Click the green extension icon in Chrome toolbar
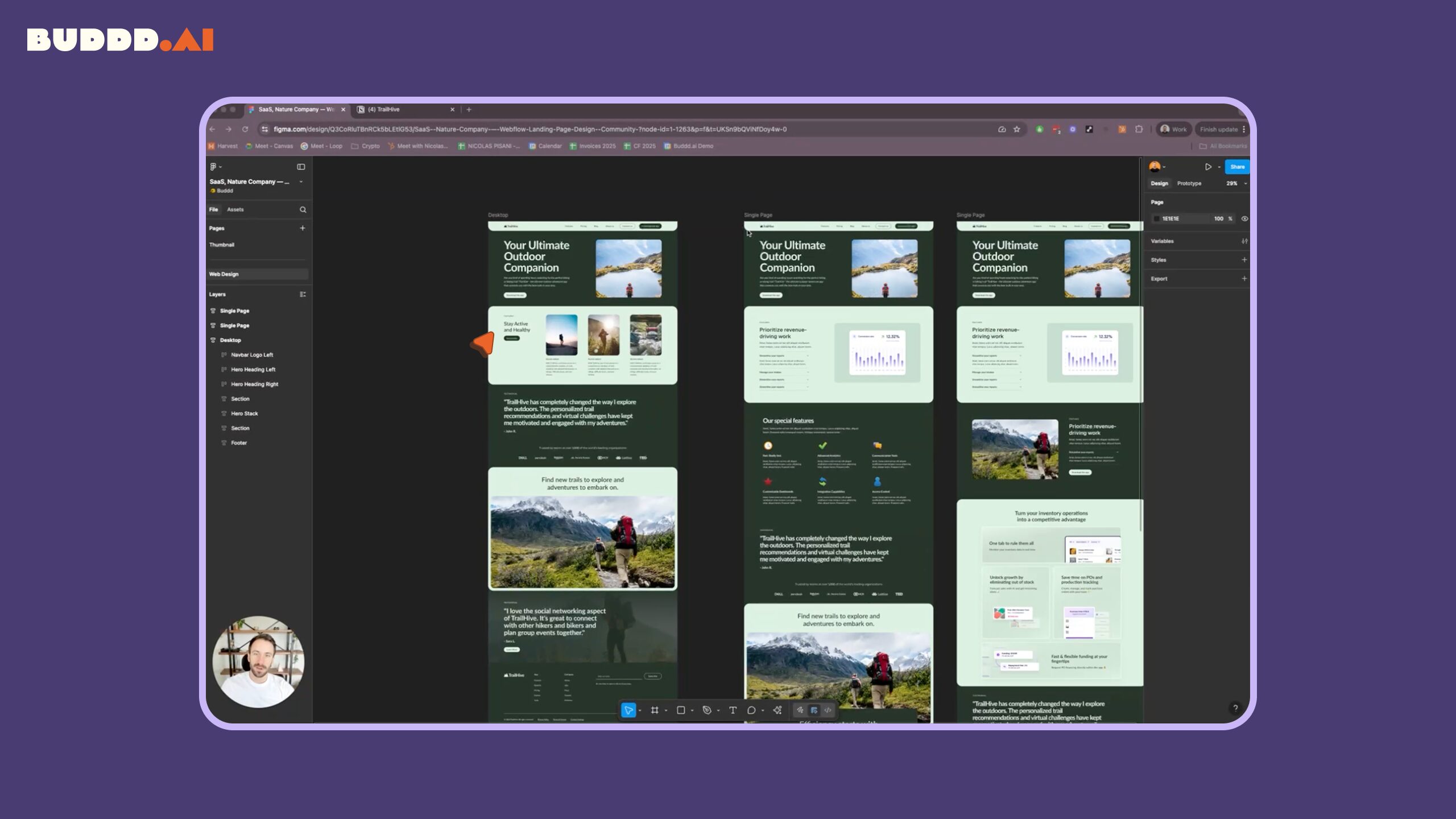Viewport: 1456px width, 819px height. (x=1039, y=129)
